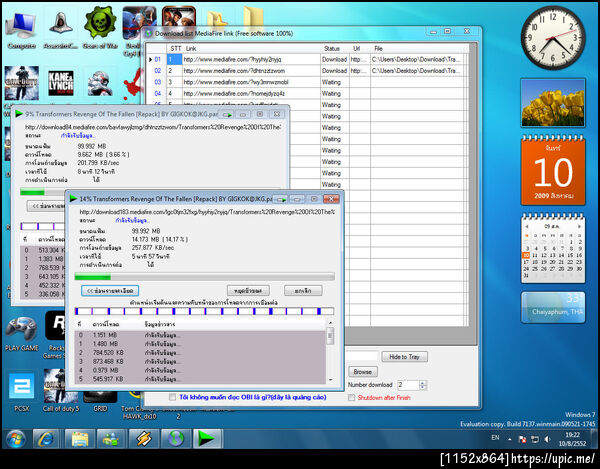Screen dimensions: 600x469
Task: Sort by the Link column header
Action: 251,49
